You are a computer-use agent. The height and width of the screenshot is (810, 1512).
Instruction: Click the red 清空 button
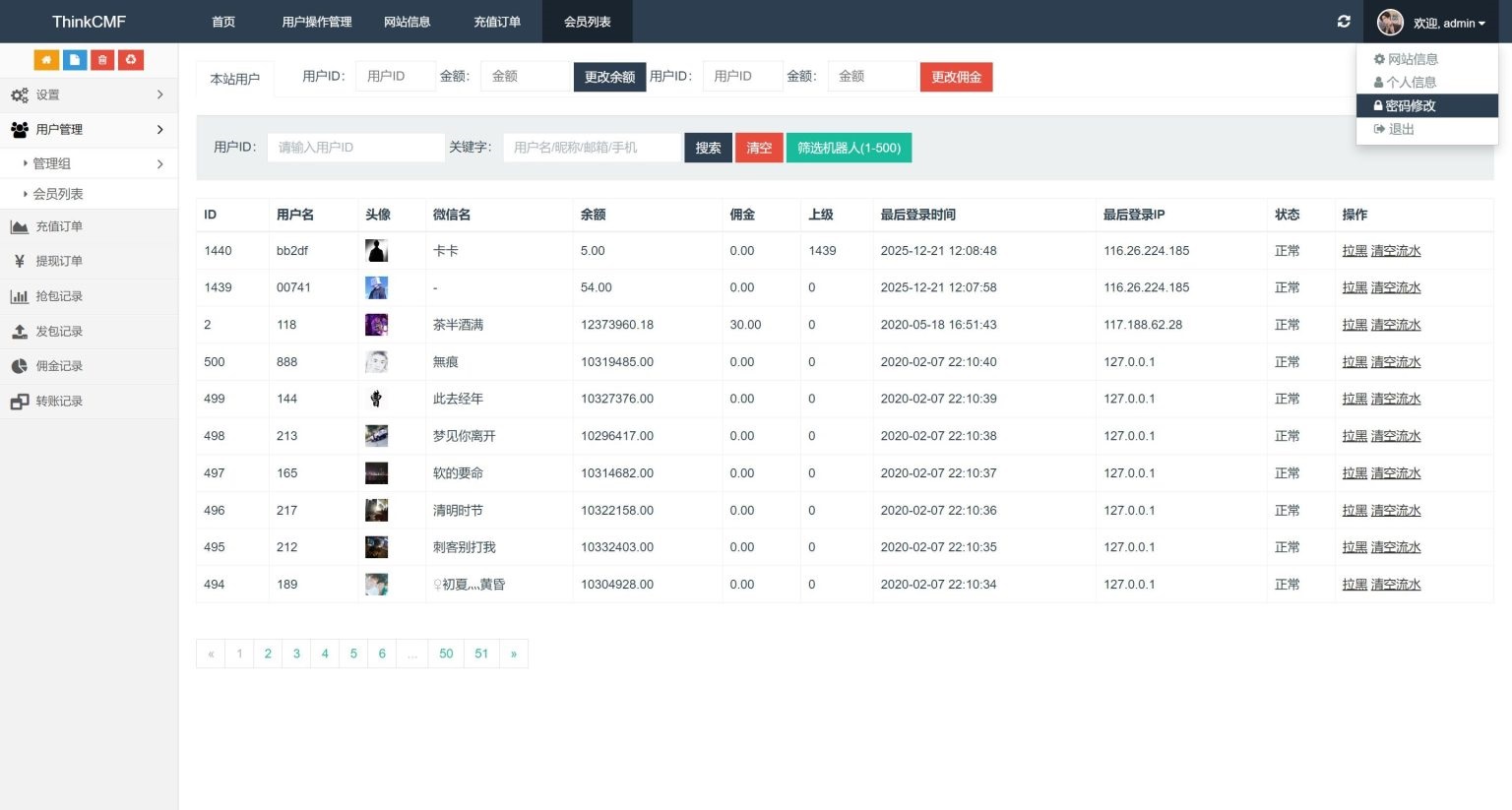(x=759, y=148)
